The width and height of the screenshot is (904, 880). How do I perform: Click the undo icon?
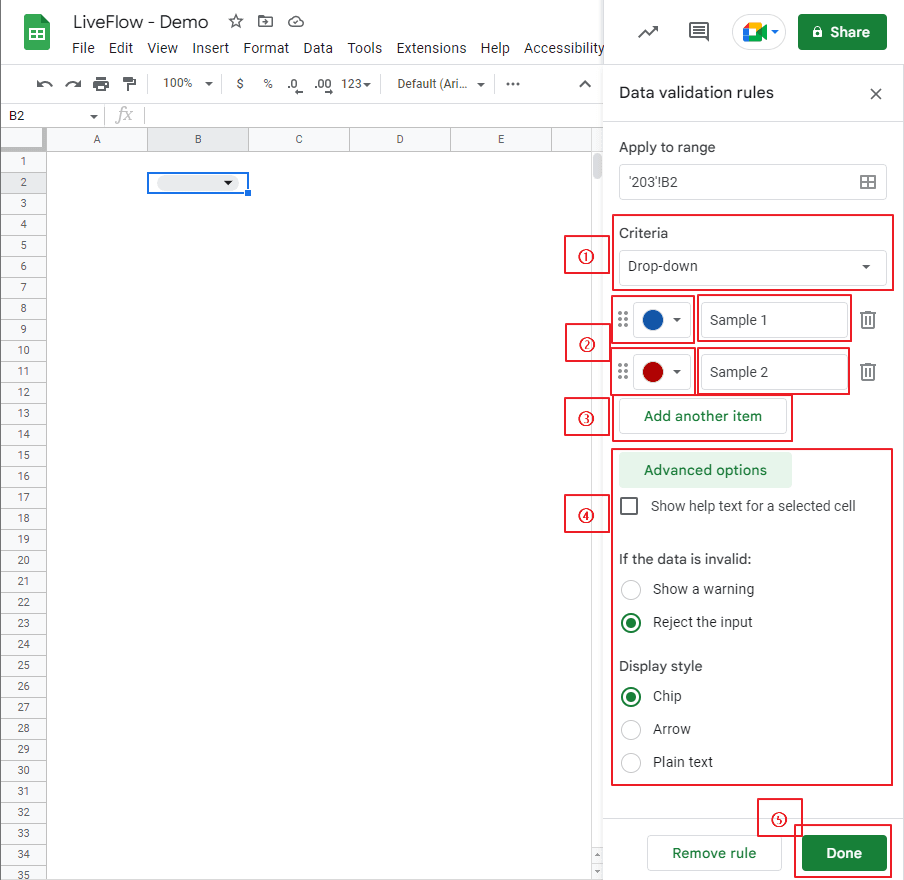(x=44, y=84)
